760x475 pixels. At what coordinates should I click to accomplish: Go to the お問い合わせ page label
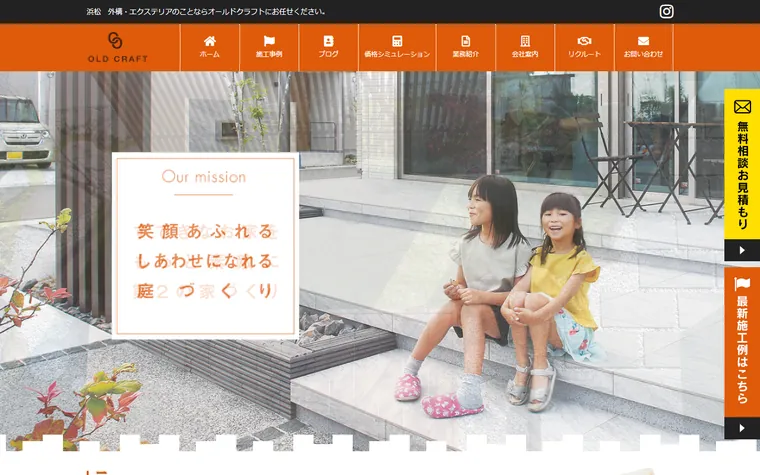[643, 54]
